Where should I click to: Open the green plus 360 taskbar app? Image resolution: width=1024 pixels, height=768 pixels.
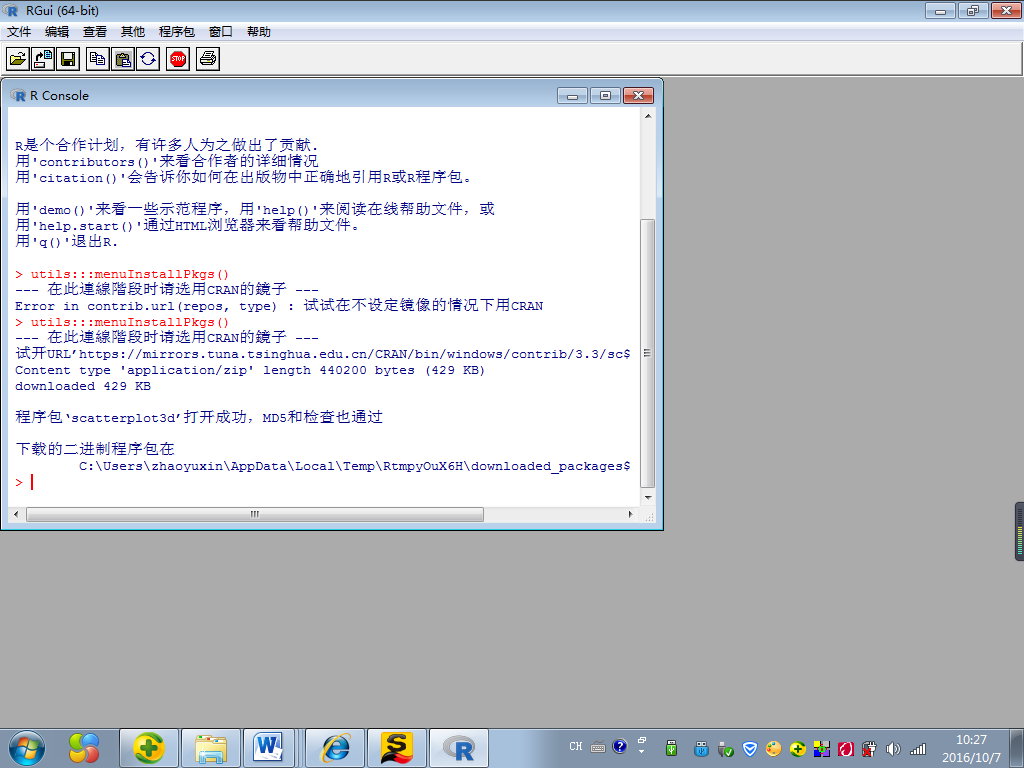tap(149, 748)
